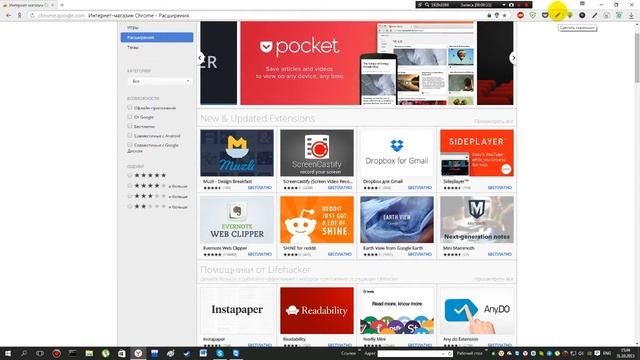Screen dimensions: 640x360
Task: Show next banner with right carousel arrow
Action: pyautogui.click(x=513, y=58)
